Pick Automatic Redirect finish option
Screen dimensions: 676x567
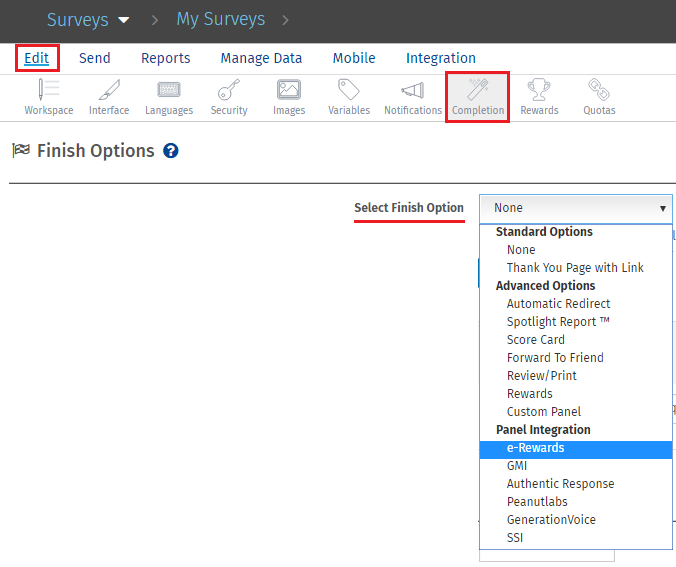[x=558, y=304]
